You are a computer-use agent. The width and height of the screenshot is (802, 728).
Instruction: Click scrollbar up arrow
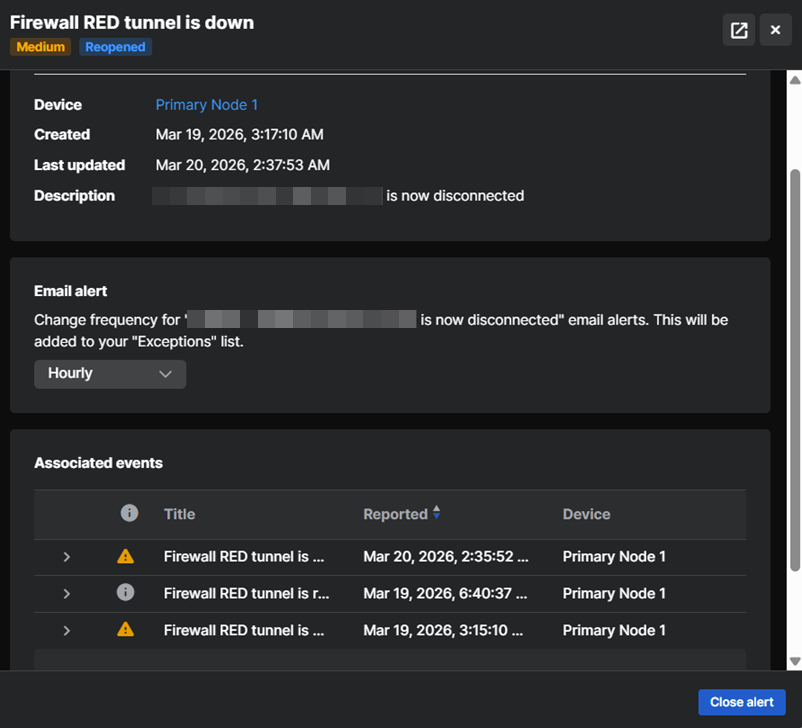click(x=795, y=80)
